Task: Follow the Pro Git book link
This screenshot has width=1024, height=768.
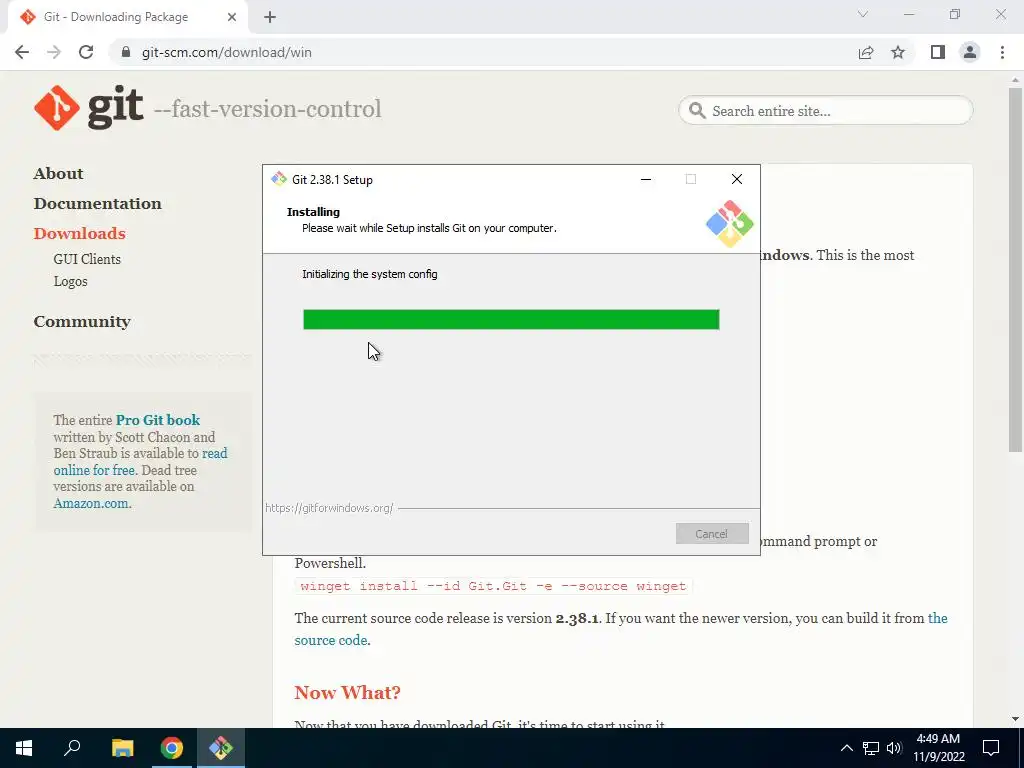Action: pyautogui.click(x=157, y=420)
